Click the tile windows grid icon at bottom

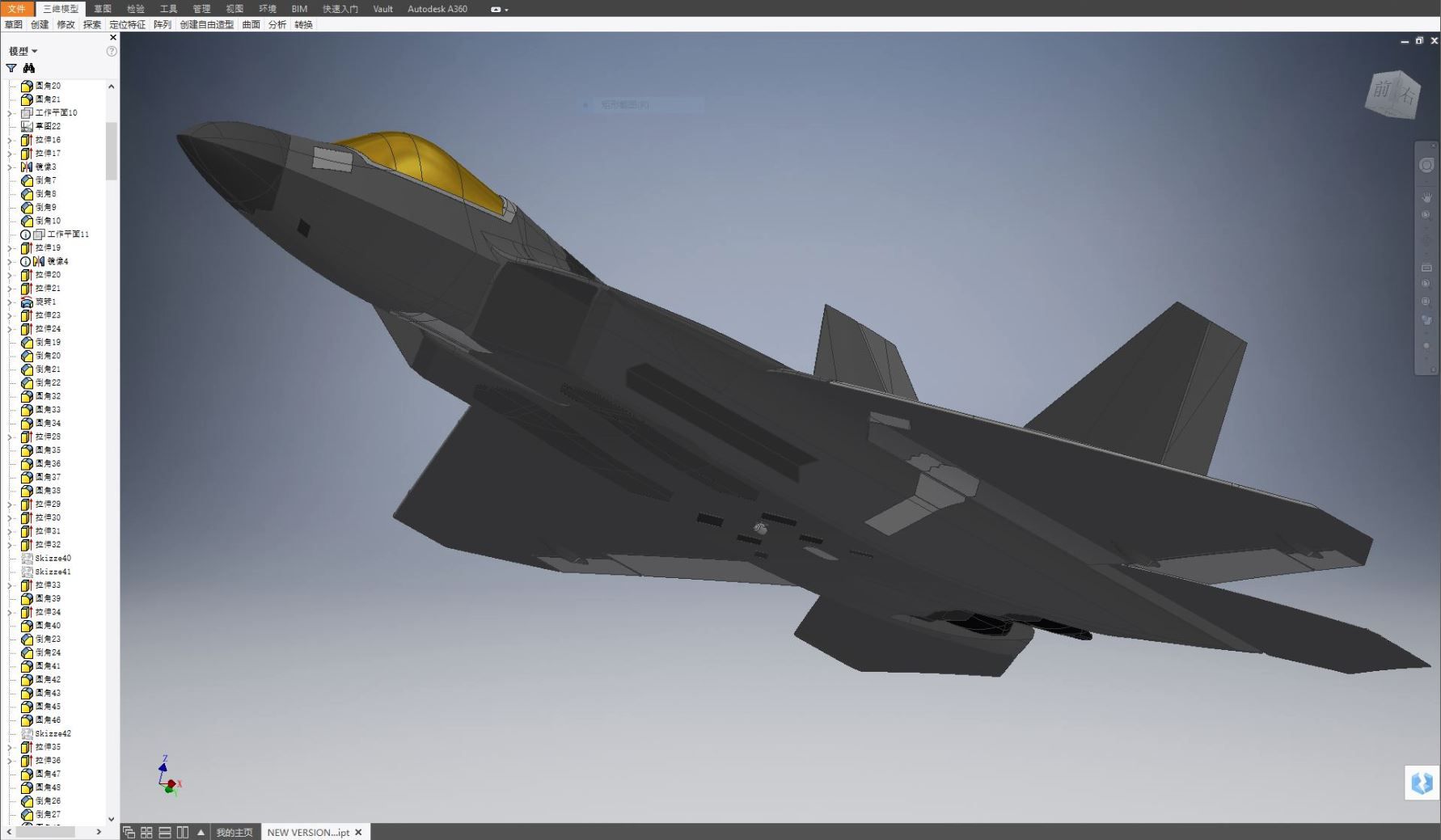[146, 832]
